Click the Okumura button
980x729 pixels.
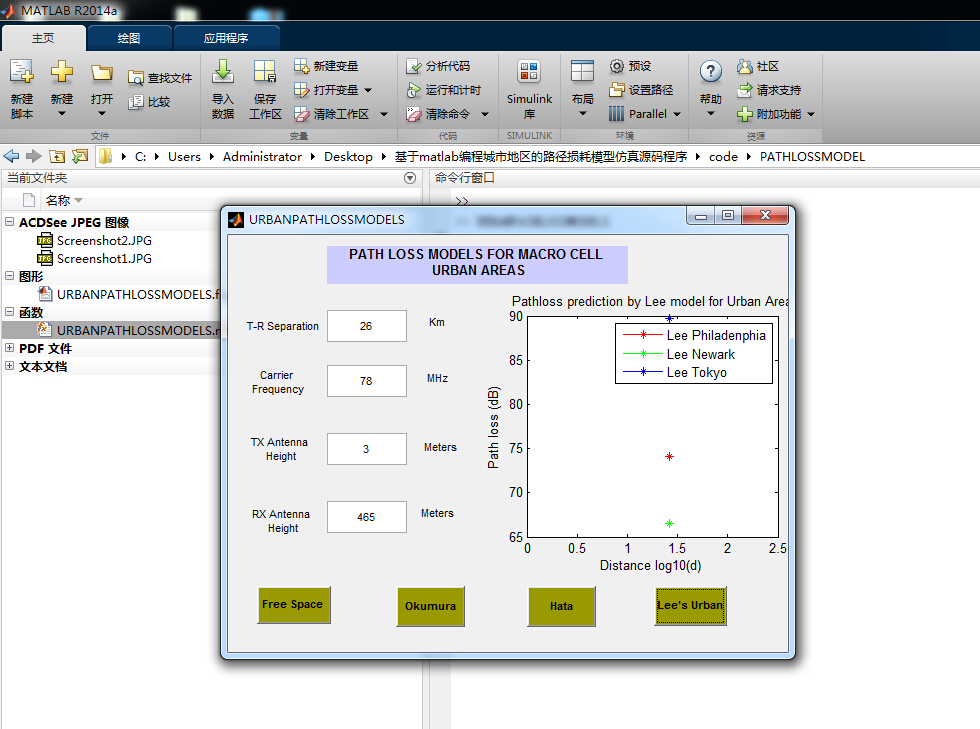[430, 606]
